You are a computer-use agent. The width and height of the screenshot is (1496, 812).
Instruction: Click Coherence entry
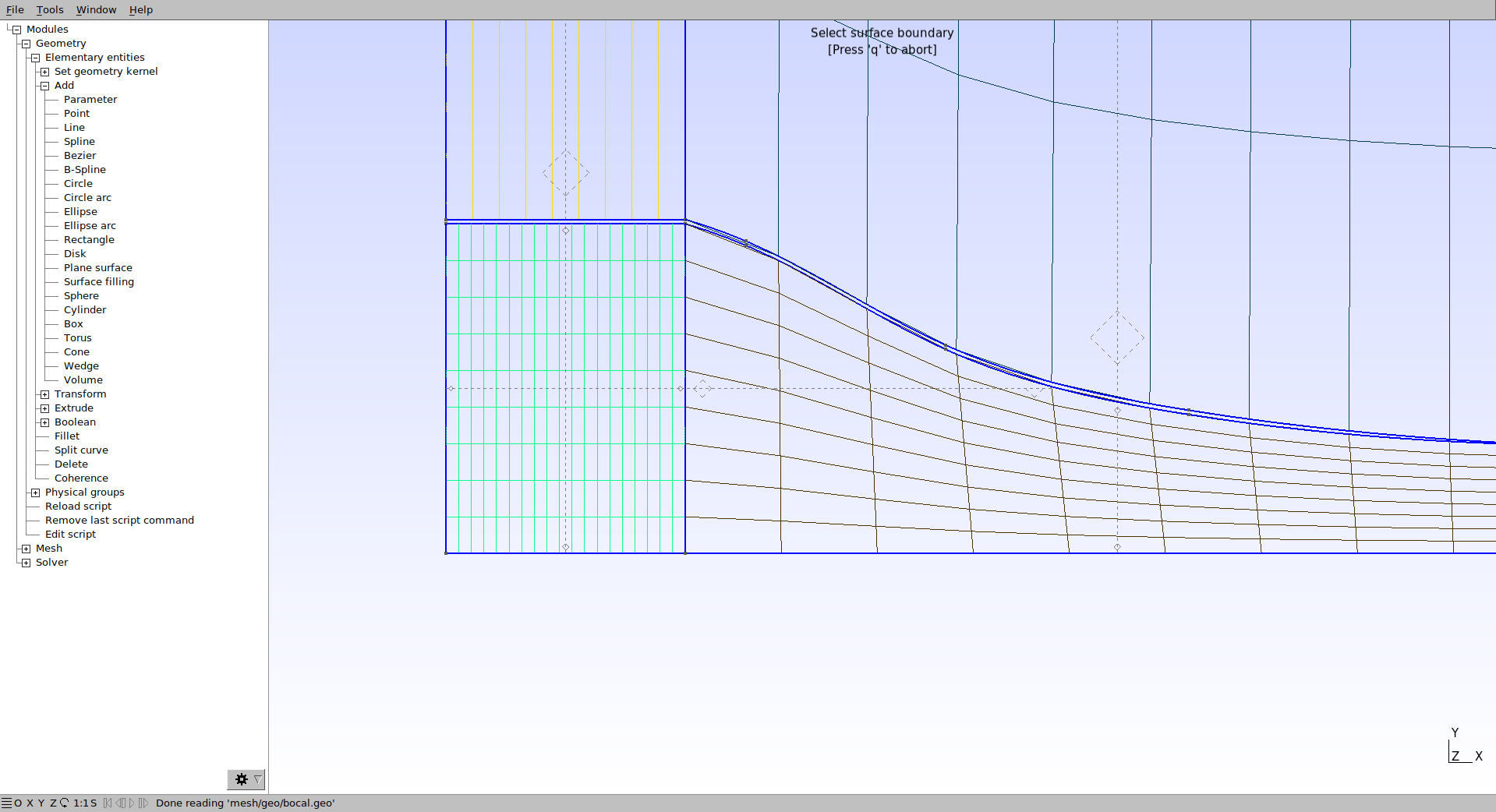[81, 478]
